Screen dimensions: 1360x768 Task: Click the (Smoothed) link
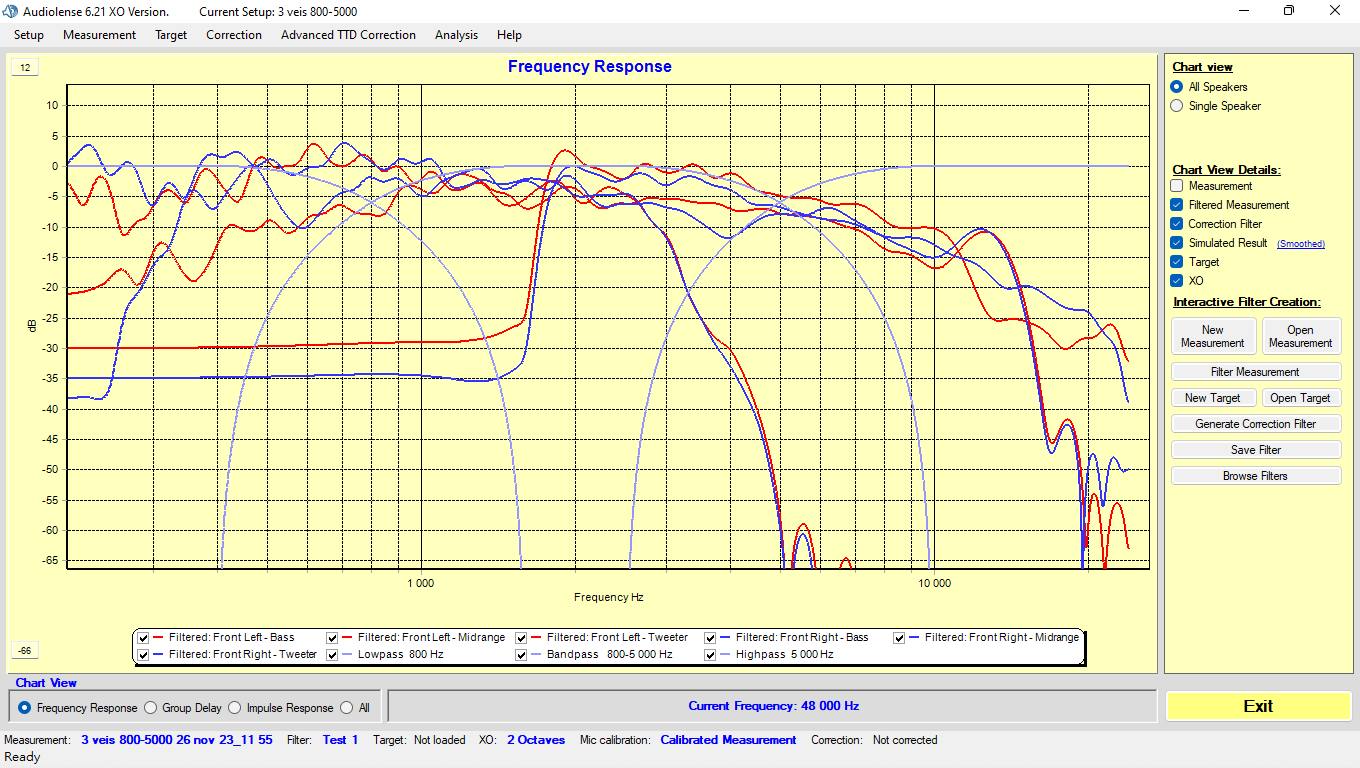point(1301,244)
